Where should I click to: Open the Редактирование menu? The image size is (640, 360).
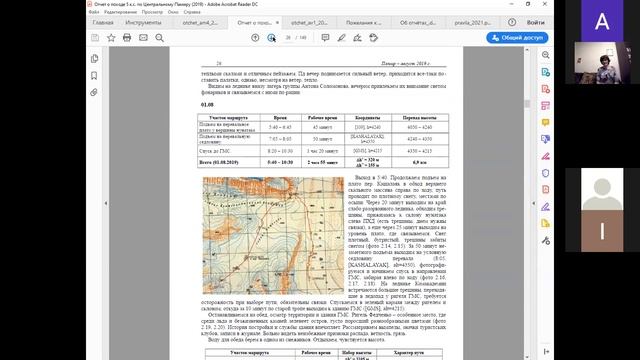coord(120,12)
